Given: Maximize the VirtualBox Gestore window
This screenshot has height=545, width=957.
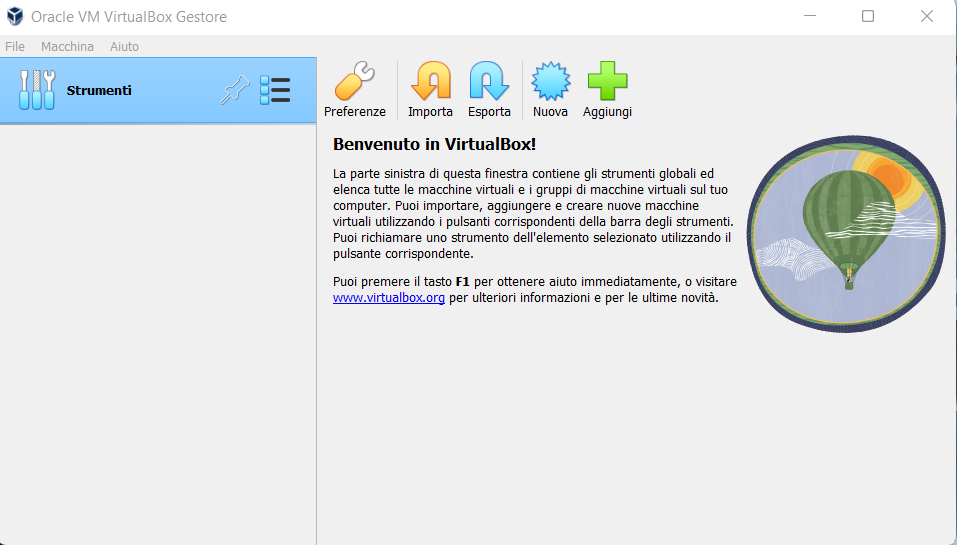Looking at the screenshot, I should (x=868, y=16).
